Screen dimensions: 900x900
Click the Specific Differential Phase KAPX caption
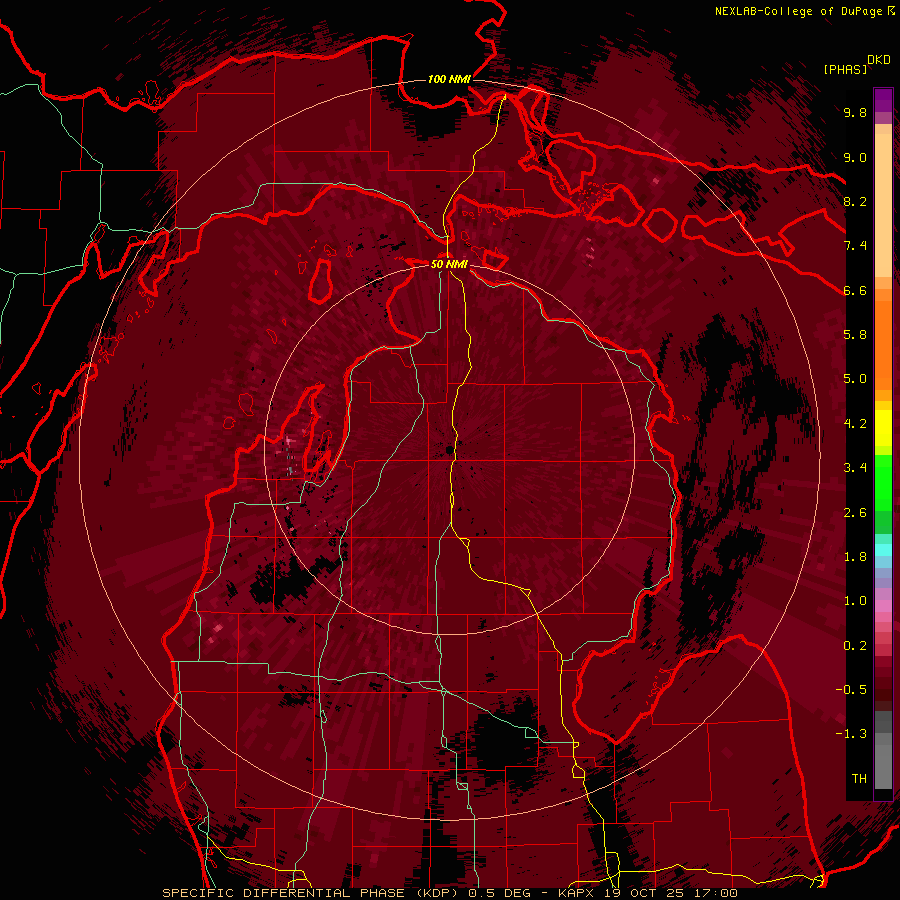click(450, 893)
